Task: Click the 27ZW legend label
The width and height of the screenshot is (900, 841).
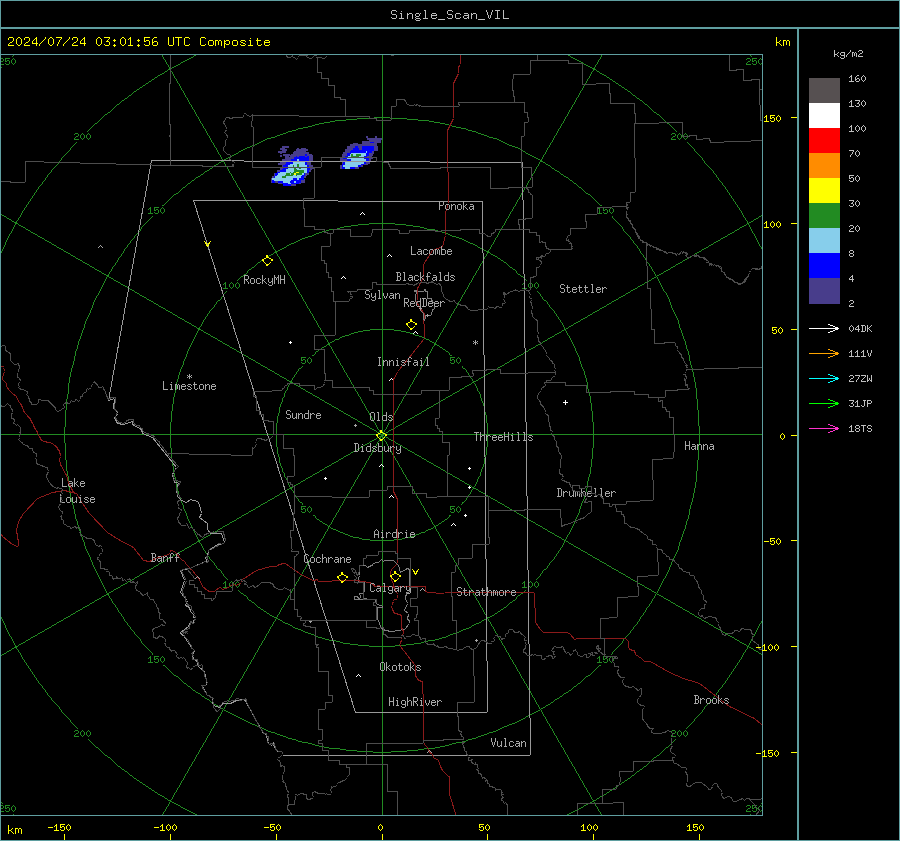Action: click(860, 378)
